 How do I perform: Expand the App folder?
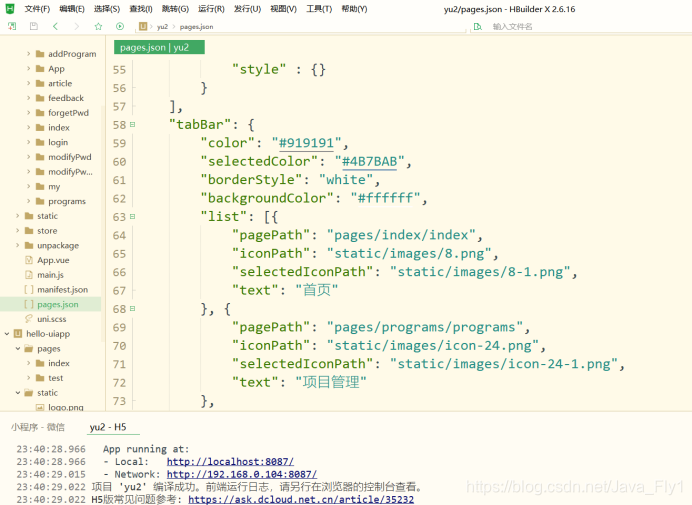(28, 68)
